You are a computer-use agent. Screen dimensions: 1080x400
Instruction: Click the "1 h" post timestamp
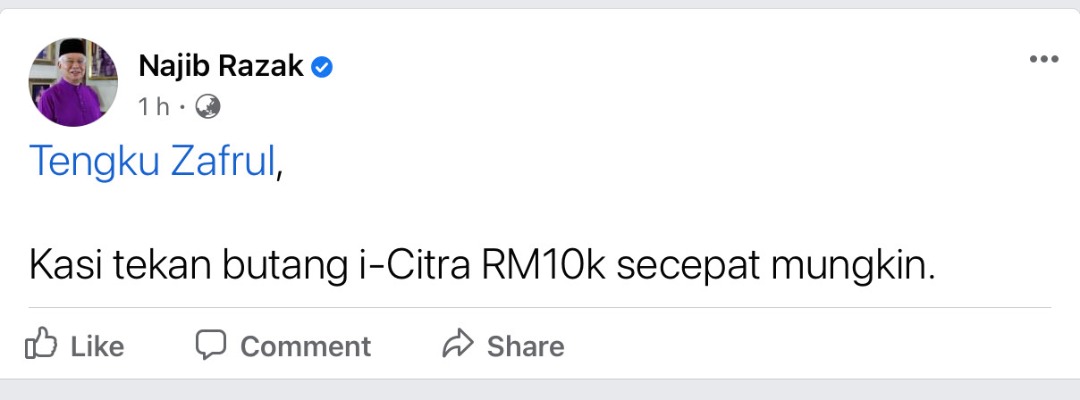coord(154,107)
